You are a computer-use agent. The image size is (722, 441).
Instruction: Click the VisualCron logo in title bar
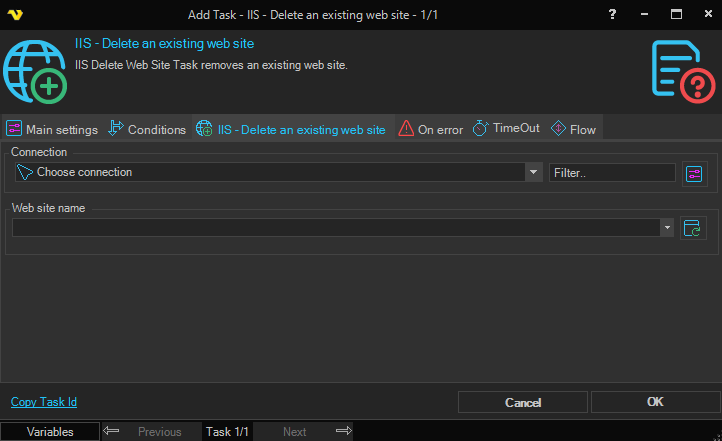tap(15, 15)
